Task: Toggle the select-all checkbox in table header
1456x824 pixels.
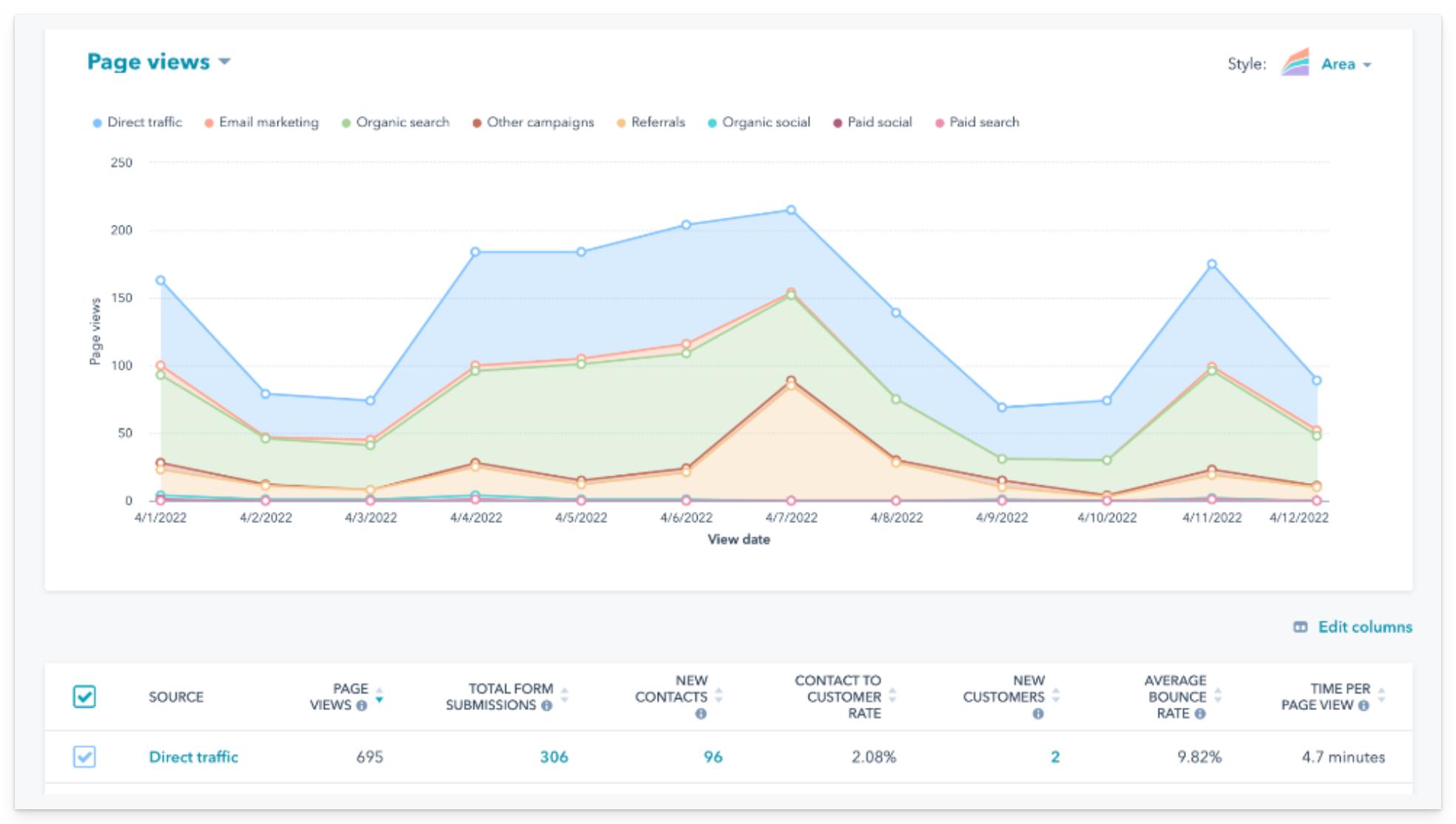Action: (x=85, y=696)
